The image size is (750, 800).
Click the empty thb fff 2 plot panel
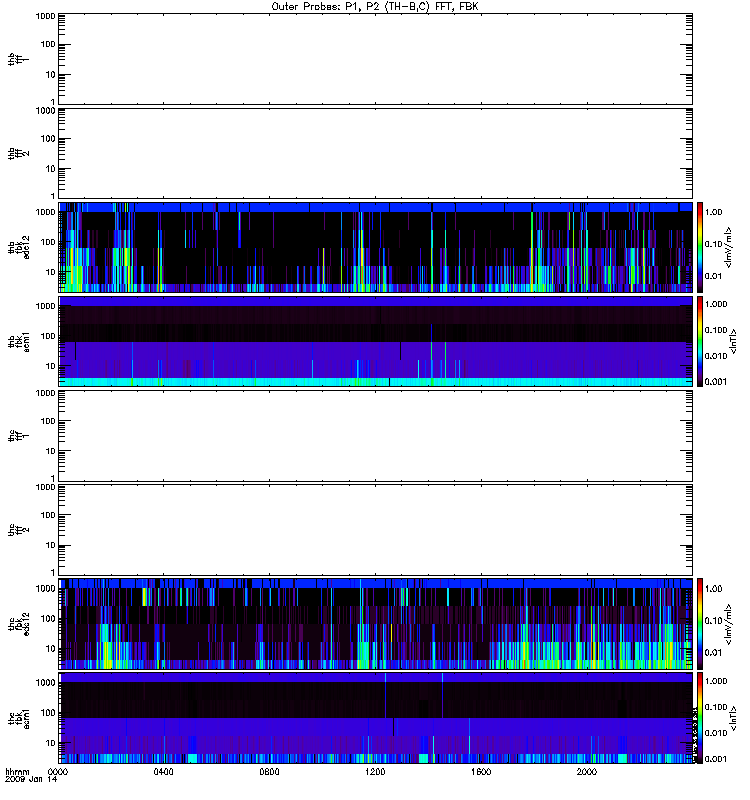click(376, 153)
